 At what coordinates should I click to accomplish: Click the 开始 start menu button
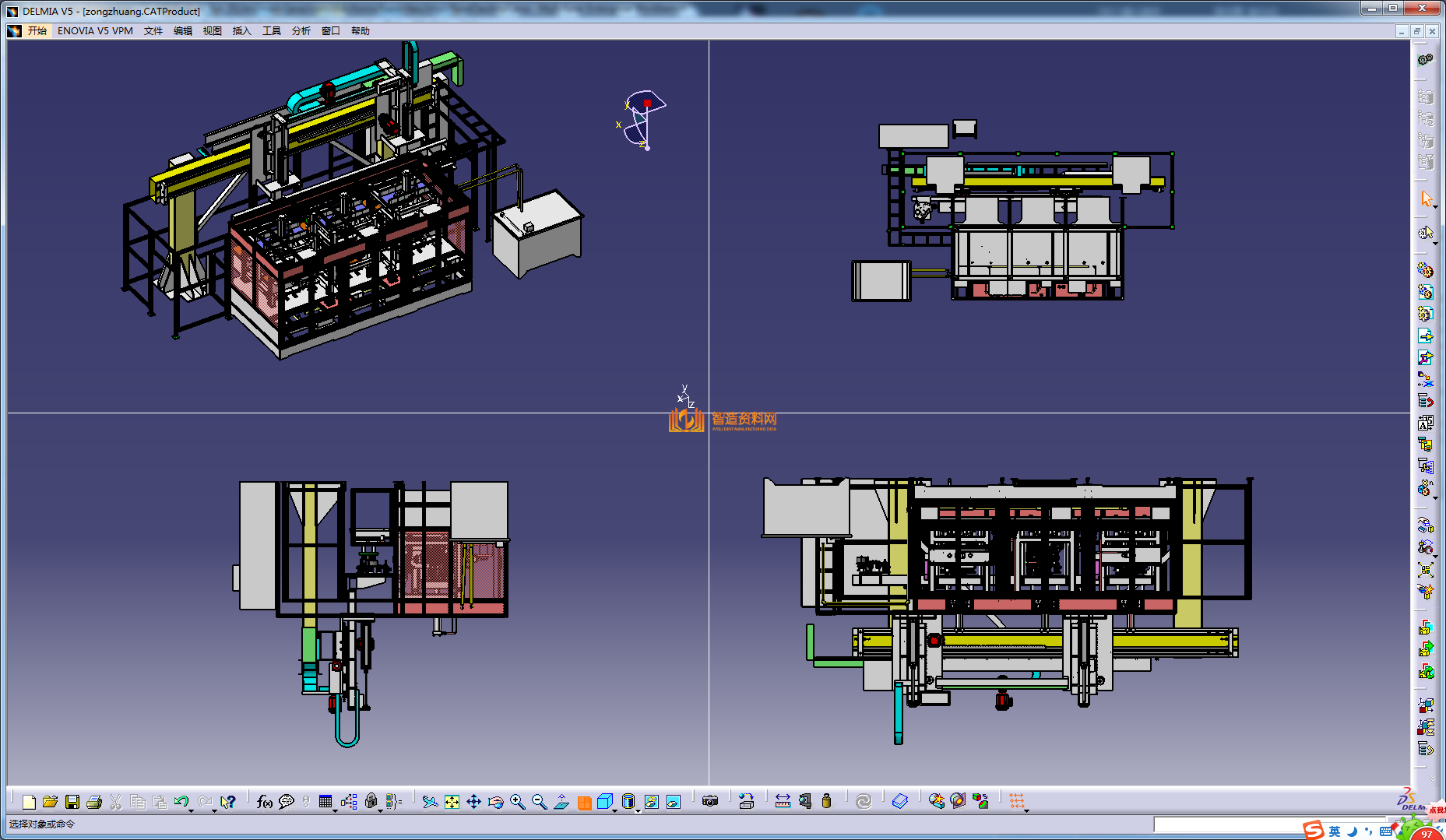[x=37, y=31]
